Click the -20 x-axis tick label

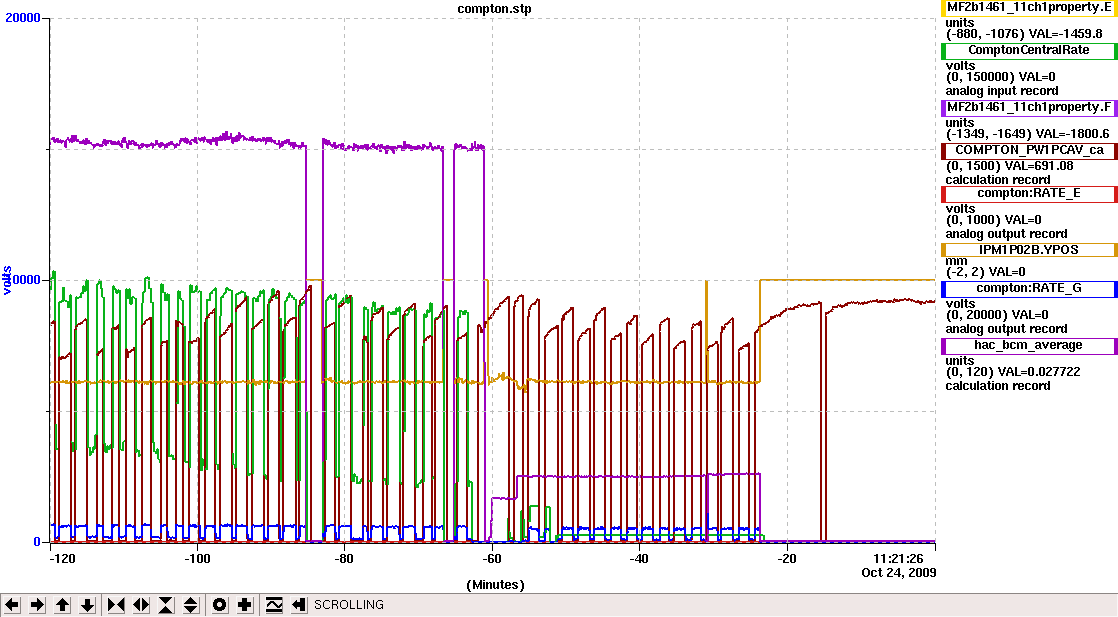tap(786, 559)
